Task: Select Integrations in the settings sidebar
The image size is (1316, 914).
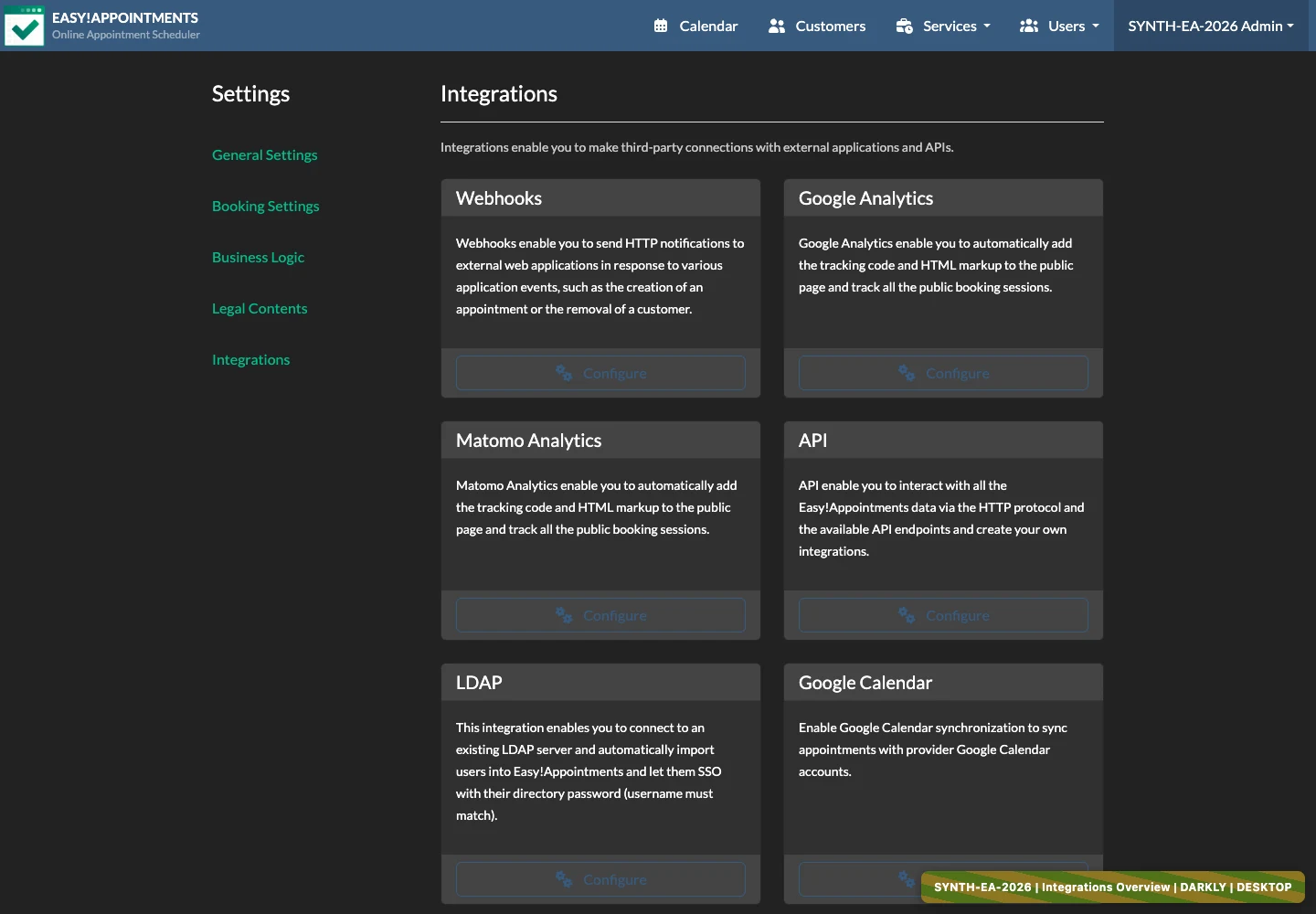Action: point(250,359)
